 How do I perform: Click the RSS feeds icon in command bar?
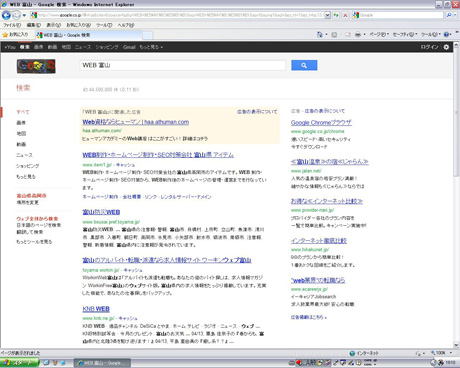pos(334,34)
